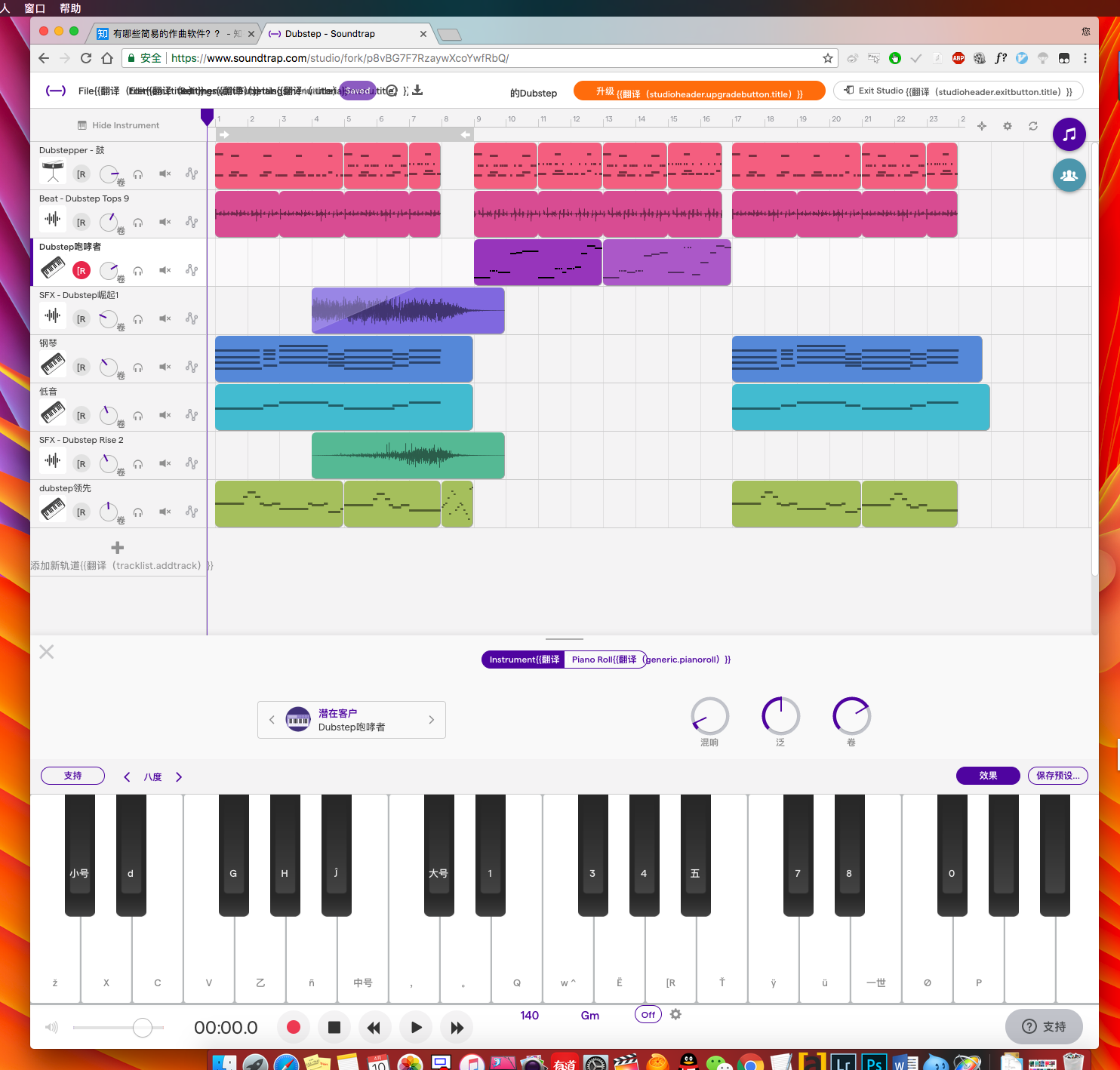Open the 140 tempo setting
The height and width of the screenshot is (1070, 1120).
[x=530, y=1015]
